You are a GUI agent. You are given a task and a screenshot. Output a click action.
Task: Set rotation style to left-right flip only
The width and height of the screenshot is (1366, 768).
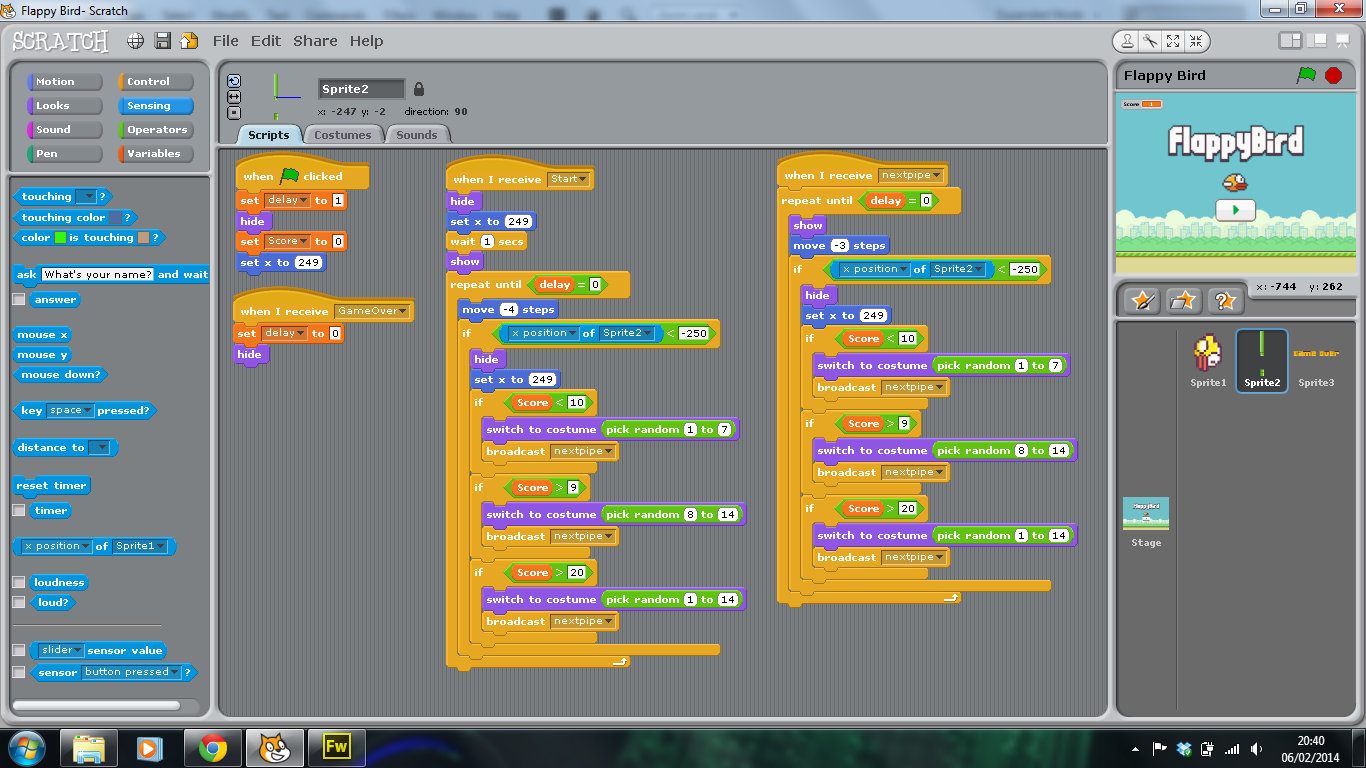(x=234, y=97)
